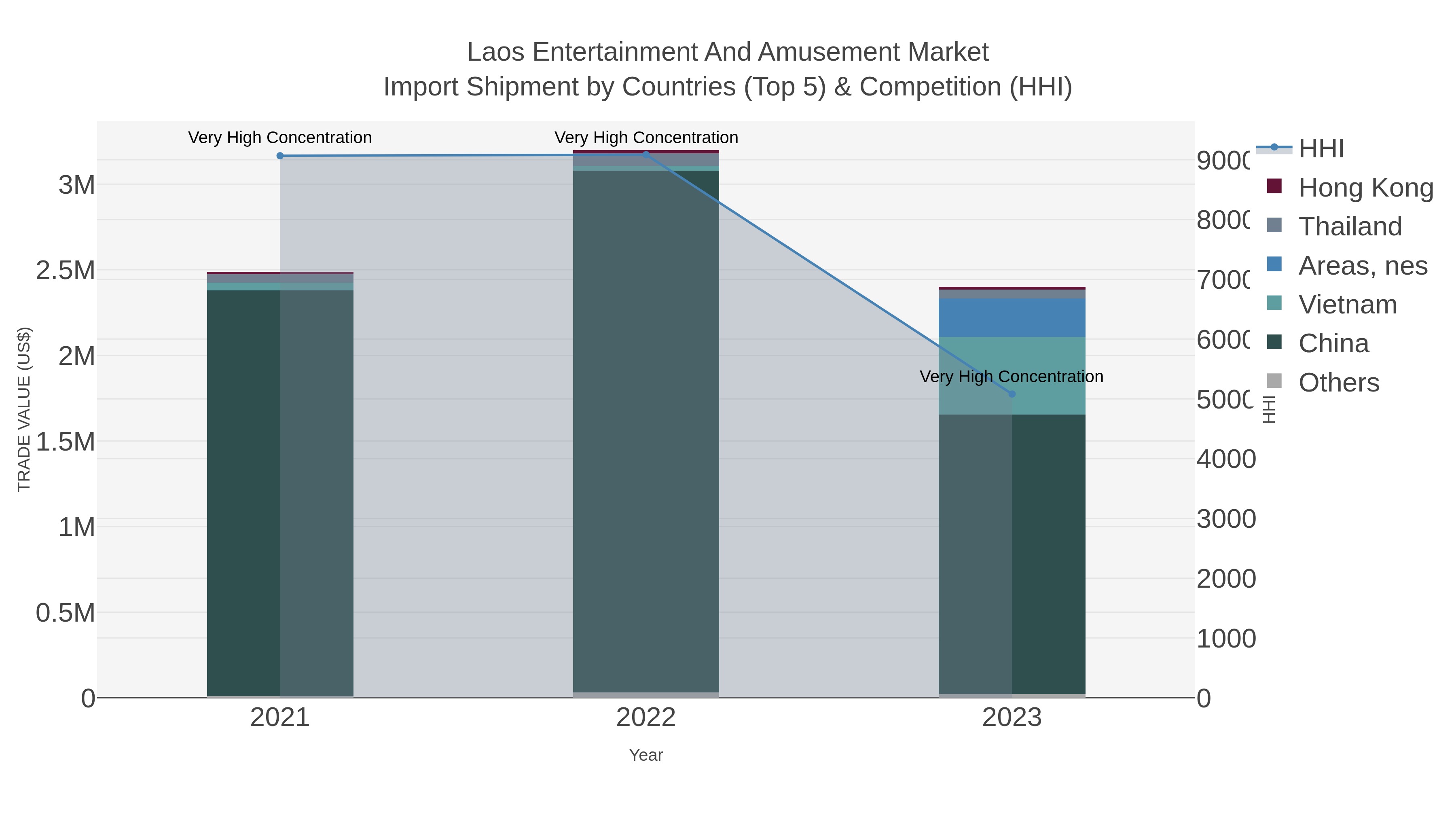Click the 4000 HHI axis tick label
Screen dimensions: 1456x819
tap(1227, 459)
